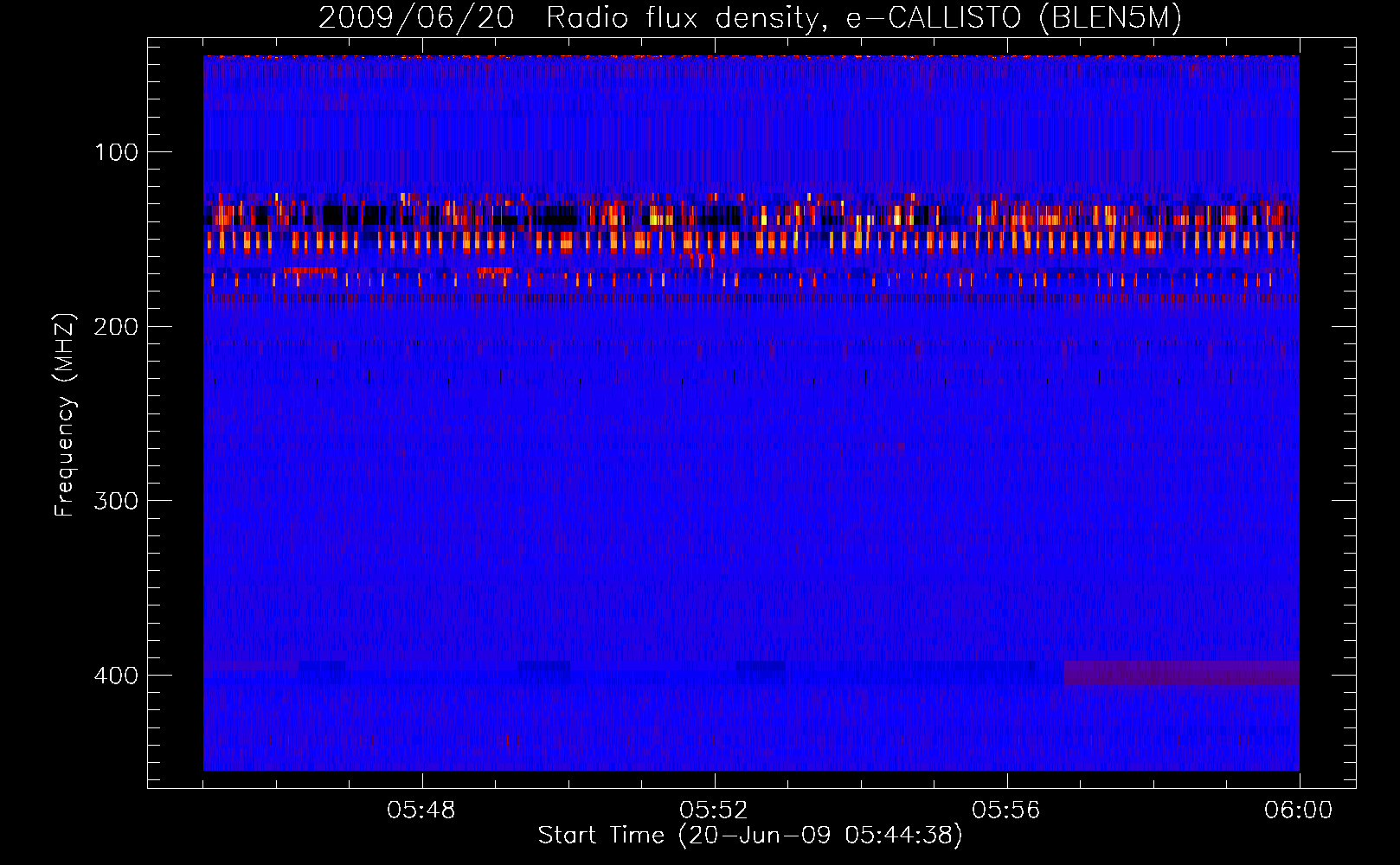Select the '400' frequency axis label
This screenshot has width=1400, height=865.
(116, 676)
